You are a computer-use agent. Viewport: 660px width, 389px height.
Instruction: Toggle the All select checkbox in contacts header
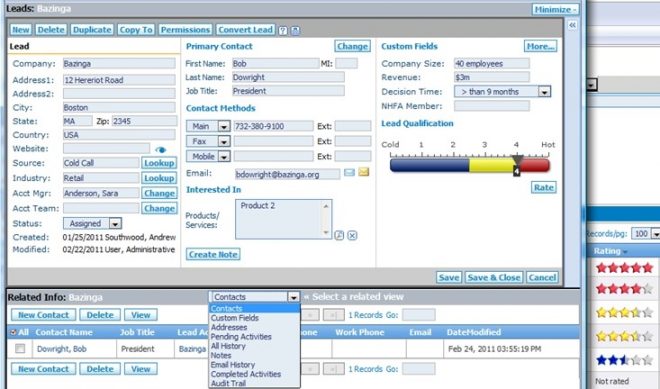pos(13,332)
